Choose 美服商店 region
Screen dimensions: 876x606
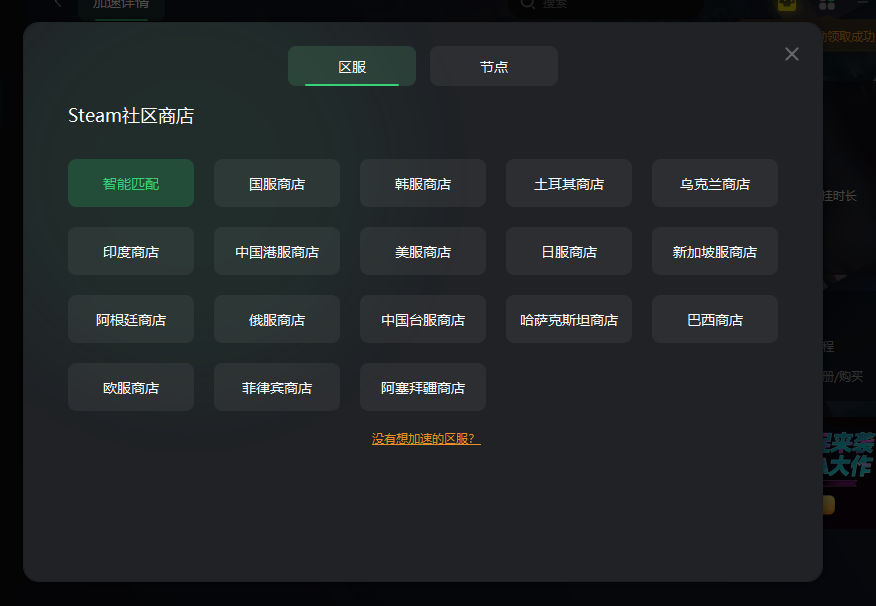[x=423, y=251]
